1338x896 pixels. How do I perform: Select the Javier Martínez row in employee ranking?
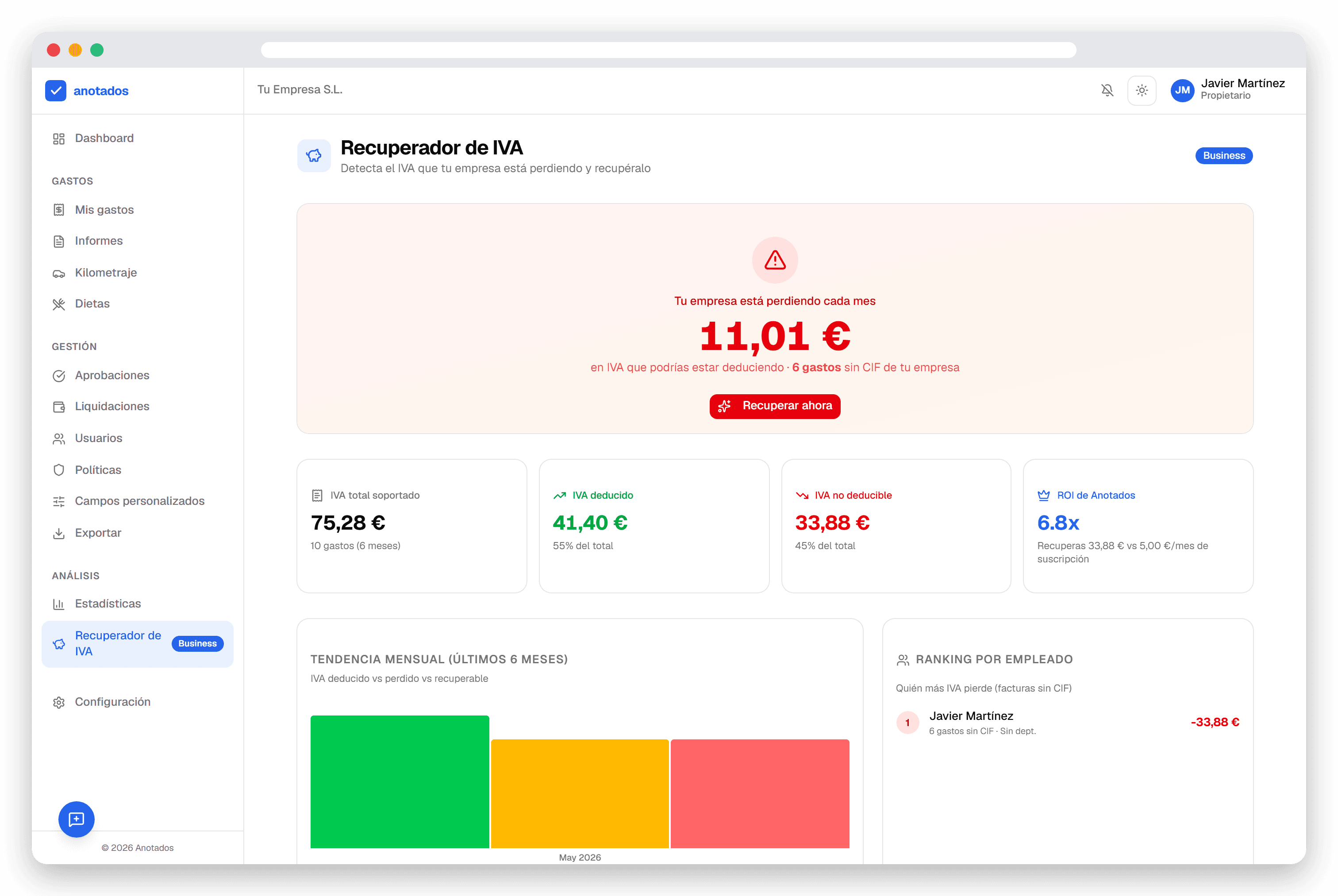1067,723
